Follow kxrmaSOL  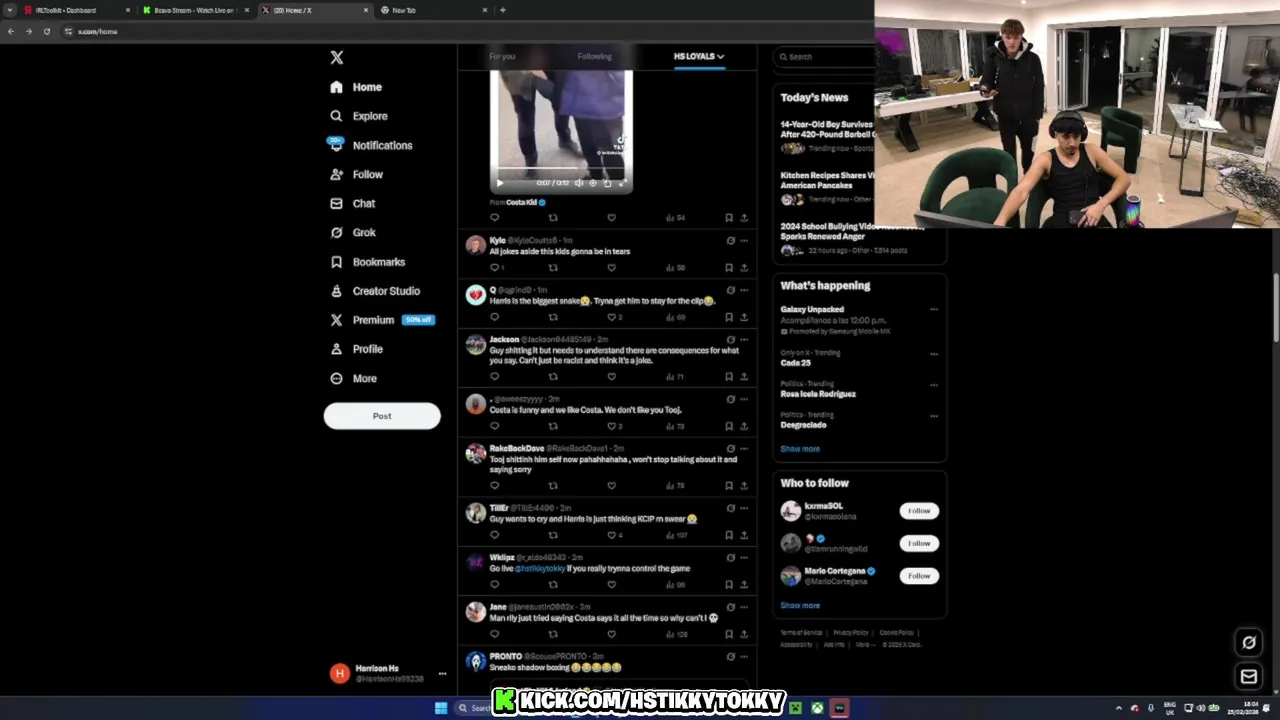coord(919,511)
